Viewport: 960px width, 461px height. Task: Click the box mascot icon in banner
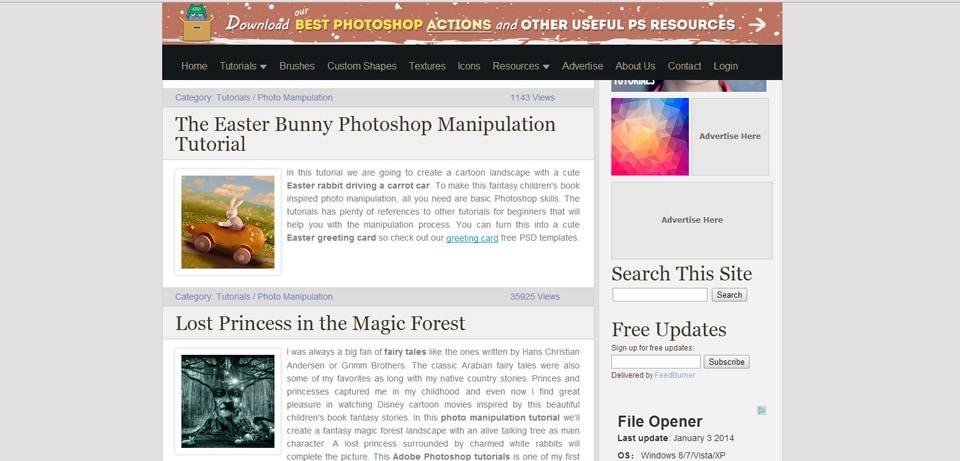(197, 23)
